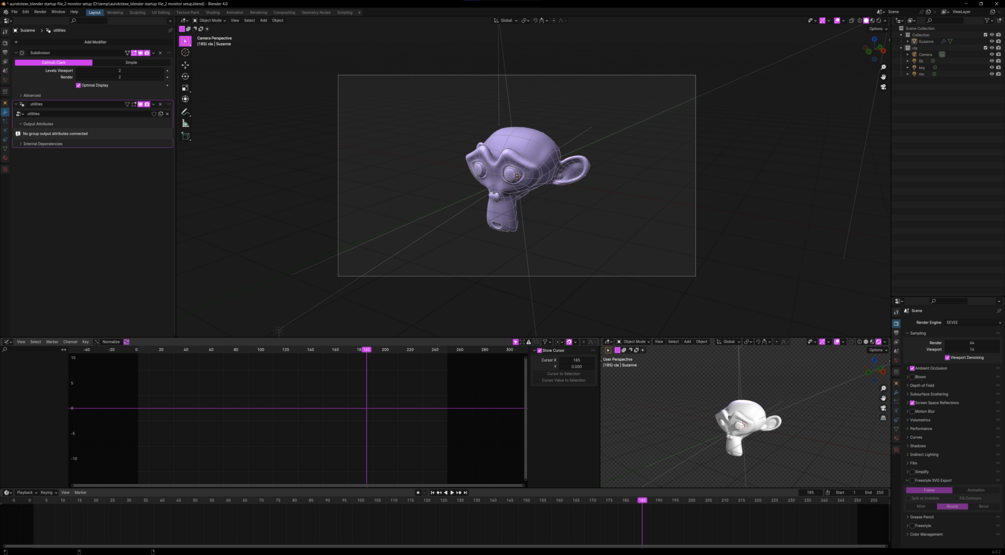Select the Animation button in Freestyle SVG Export
Screen dimensions: 1005x555
click(976, 490)
